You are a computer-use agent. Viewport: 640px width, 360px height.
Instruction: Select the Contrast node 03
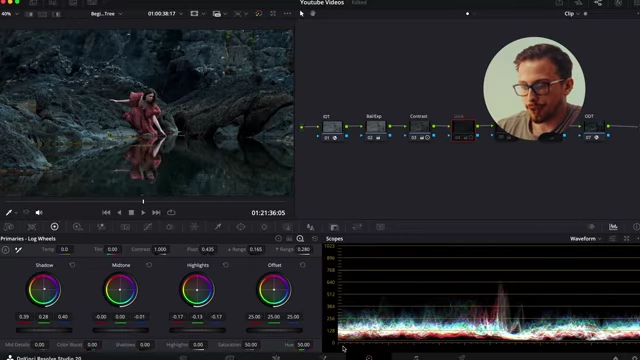(419, 127)
